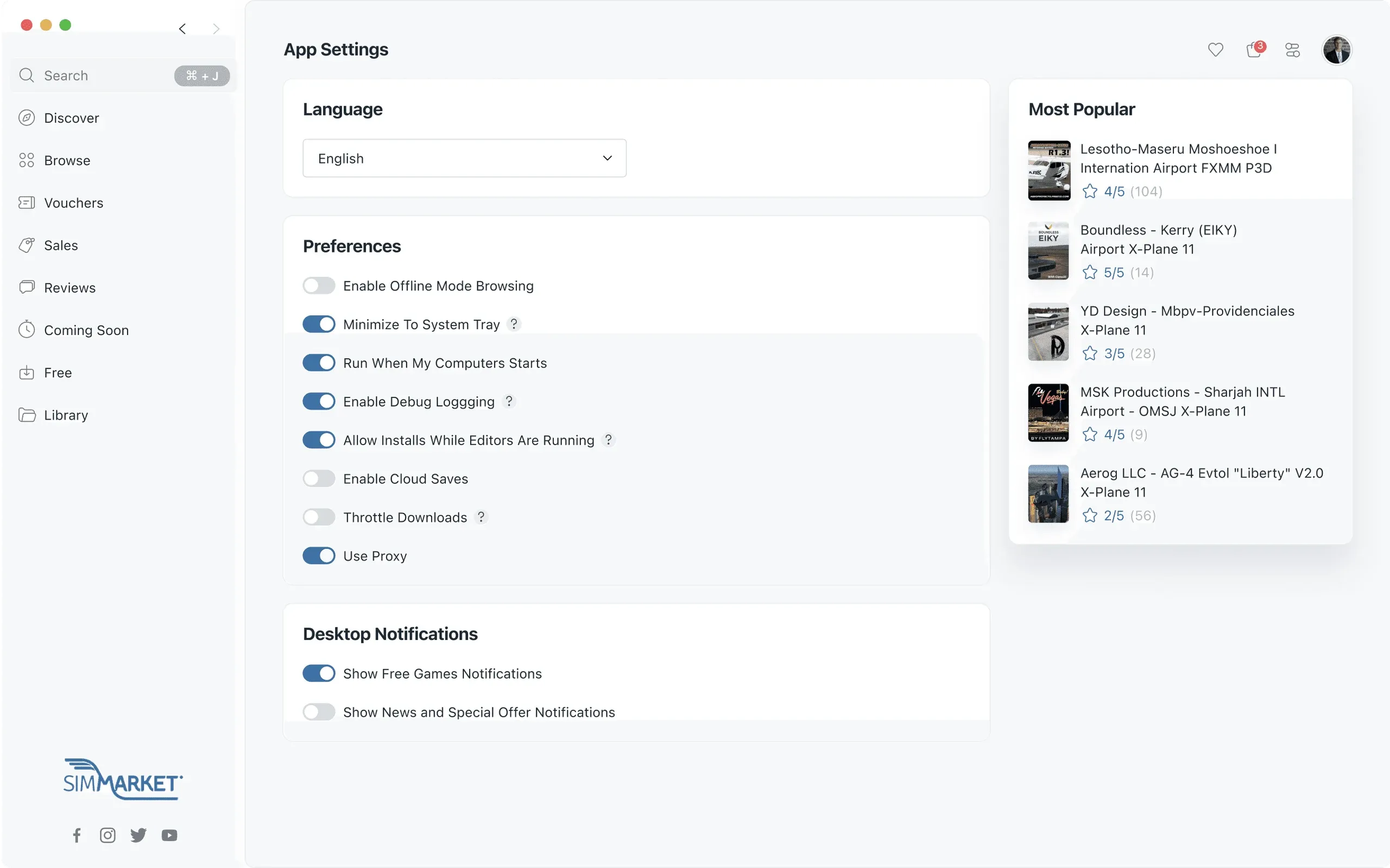Image resolution: width=1390 pixels, height=868 pixels.
Task: Open the English language dropdown
Action: [x=464, y=158]
